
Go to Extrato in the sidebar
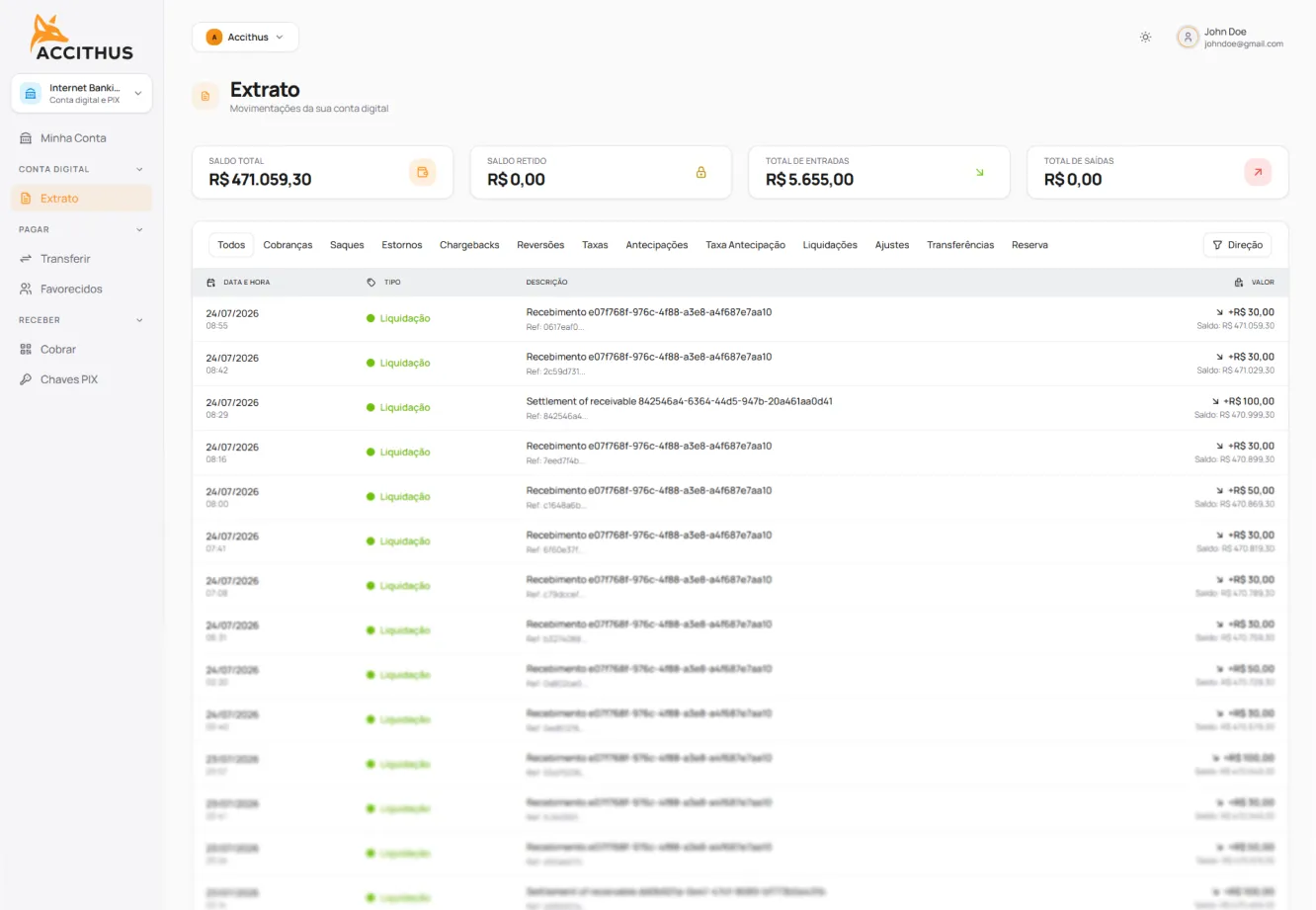coord(82,199)
